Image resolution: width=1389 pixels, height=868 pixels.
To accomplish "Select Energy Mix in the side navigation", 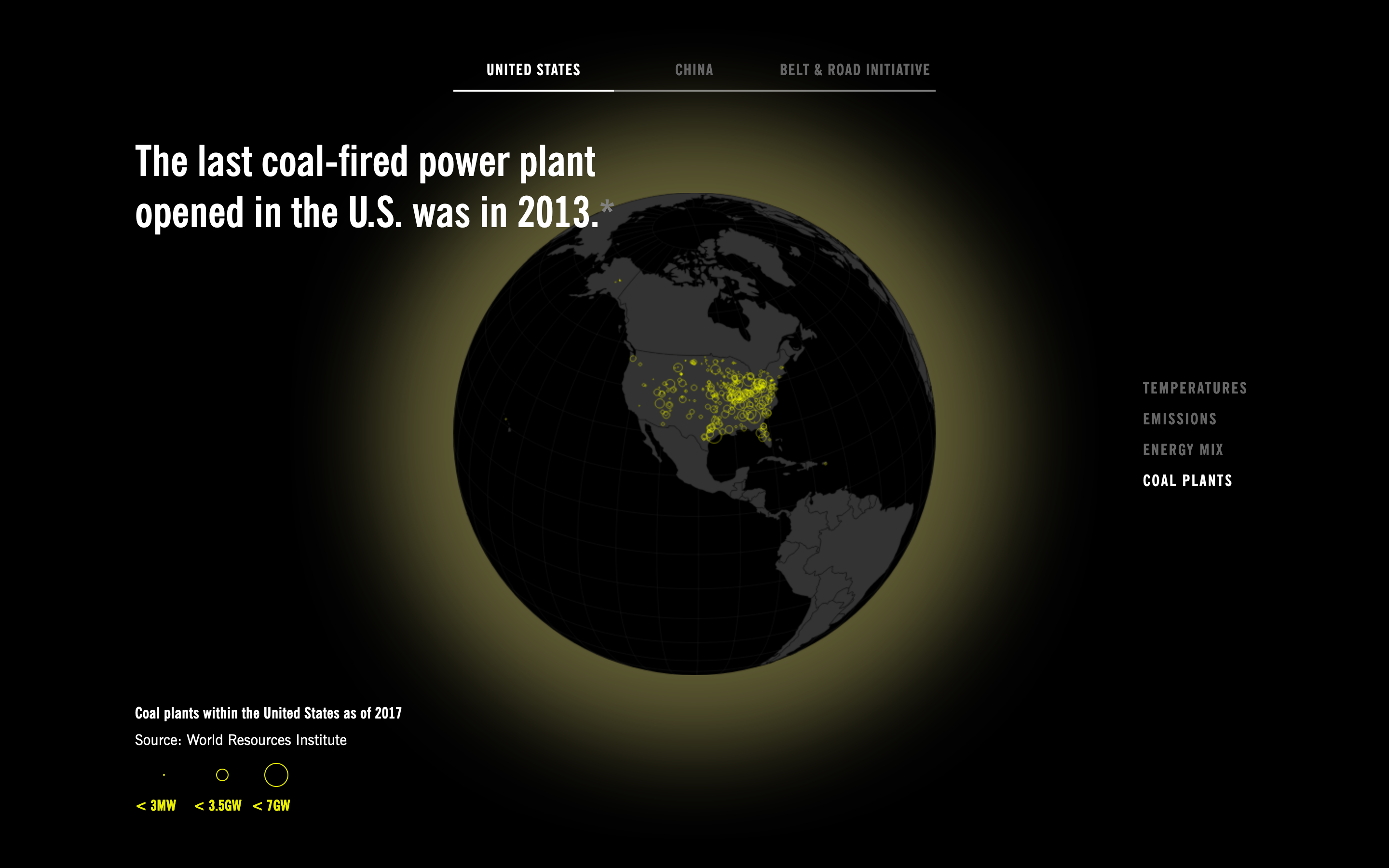I will tap(1183, 449).
